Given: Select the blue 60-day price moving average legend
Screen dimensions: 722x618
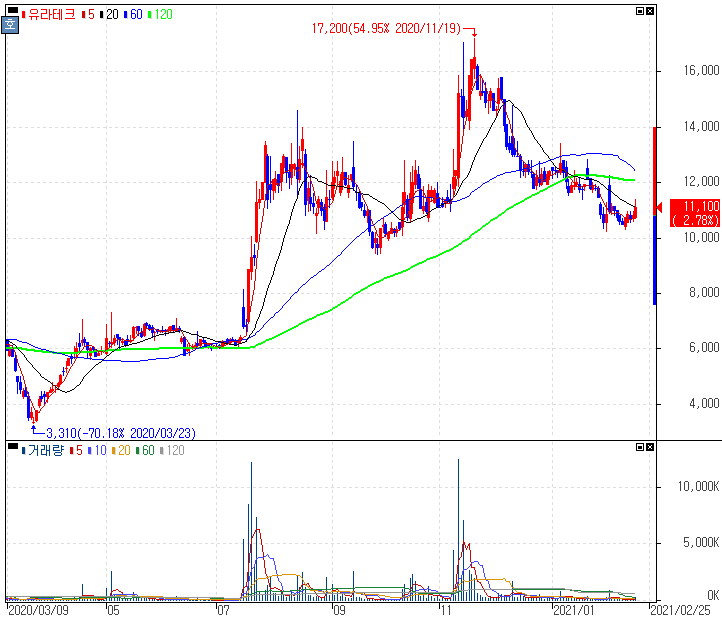Looking at the screenshot, I should 133,15.
